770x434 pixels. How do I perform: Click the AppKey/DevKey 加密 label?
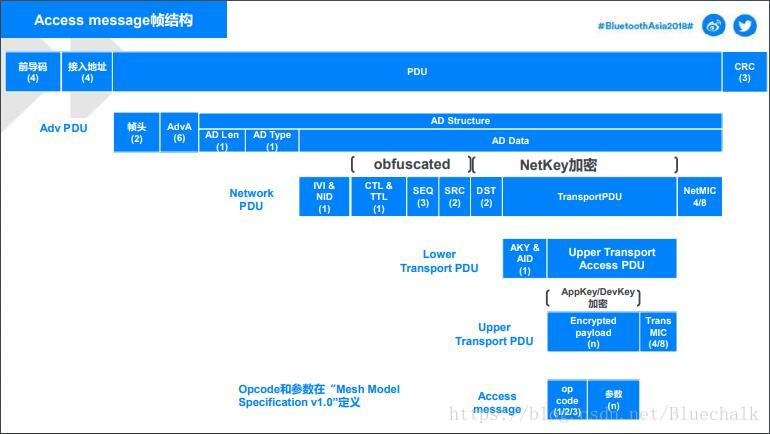click(598, 298)
